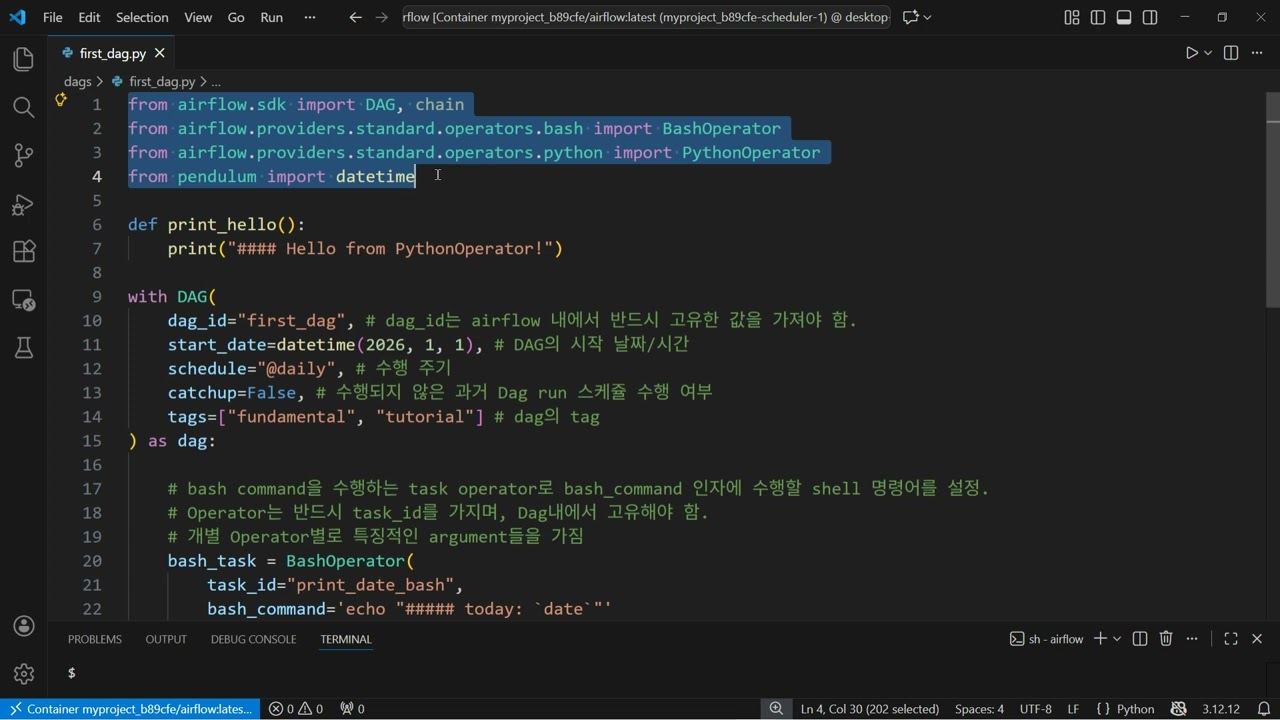Click the forwarded ports indicator
Screen dimensions: 1280x720
point(352,709)
